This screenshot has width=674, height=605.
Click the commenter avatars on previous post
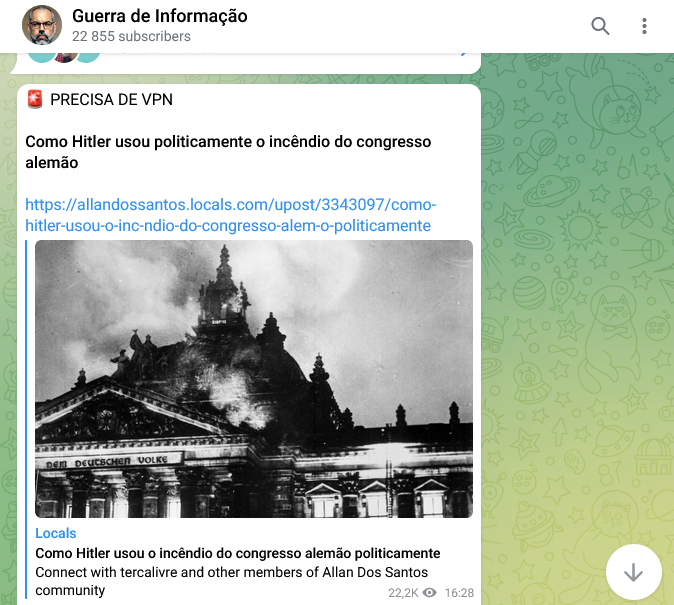[x=64, y=58]
